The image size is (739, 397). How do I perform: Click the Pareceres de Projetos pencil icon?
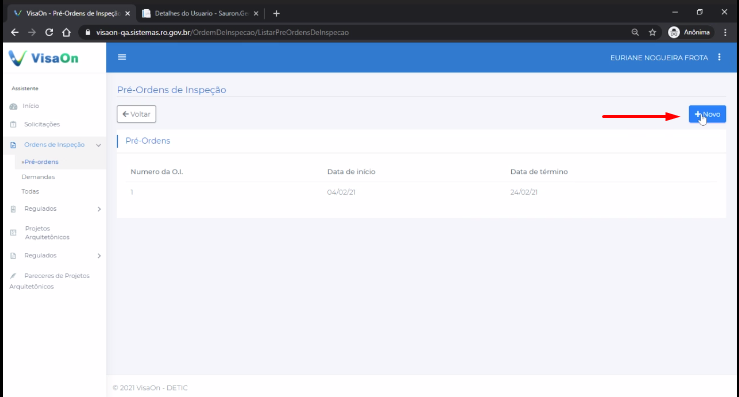pos(13,276)
